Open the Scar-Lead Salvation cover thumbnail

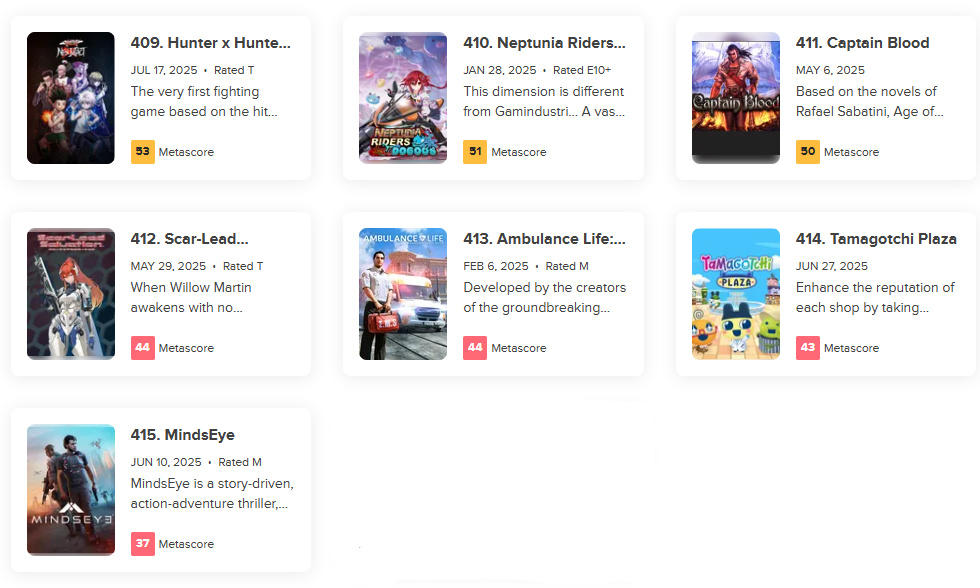click(x=71, y=294)
